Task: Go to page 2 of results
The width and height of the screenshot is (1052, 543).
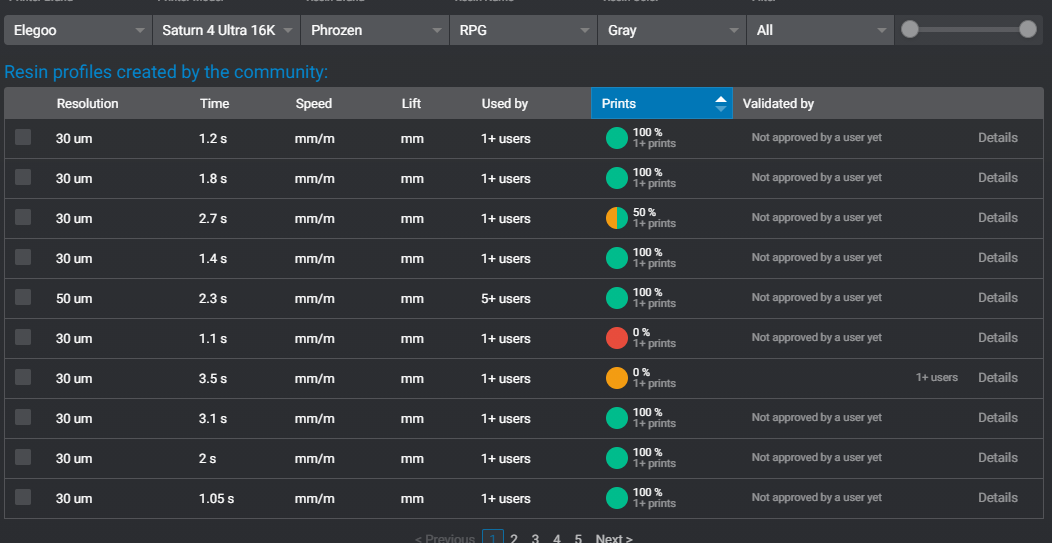Action: (514, 538)
